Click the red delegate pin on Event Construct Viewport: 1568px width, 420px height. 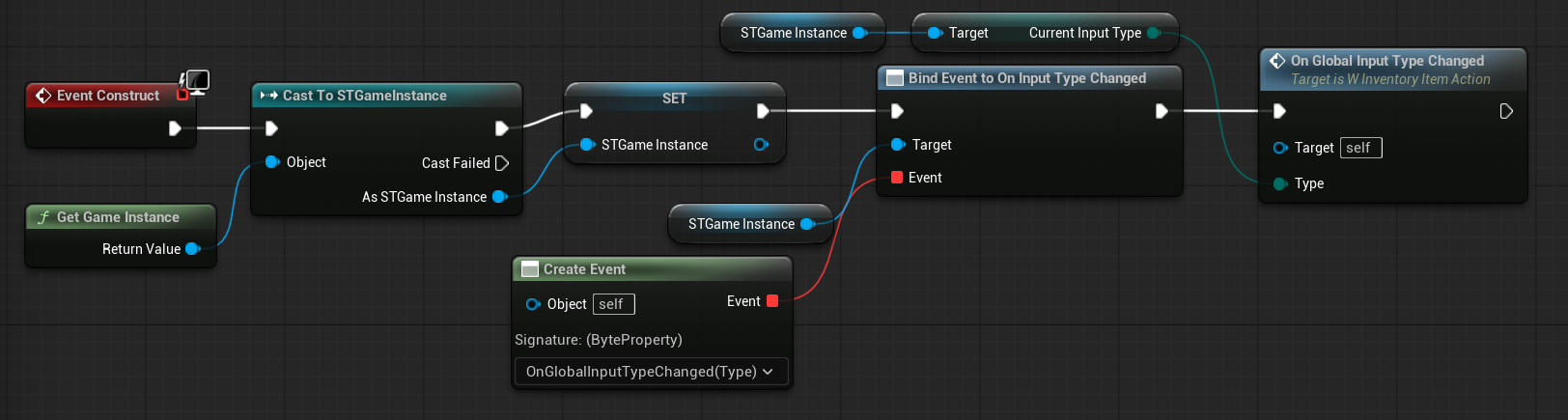pyautogui.click(x=182, y=95)
